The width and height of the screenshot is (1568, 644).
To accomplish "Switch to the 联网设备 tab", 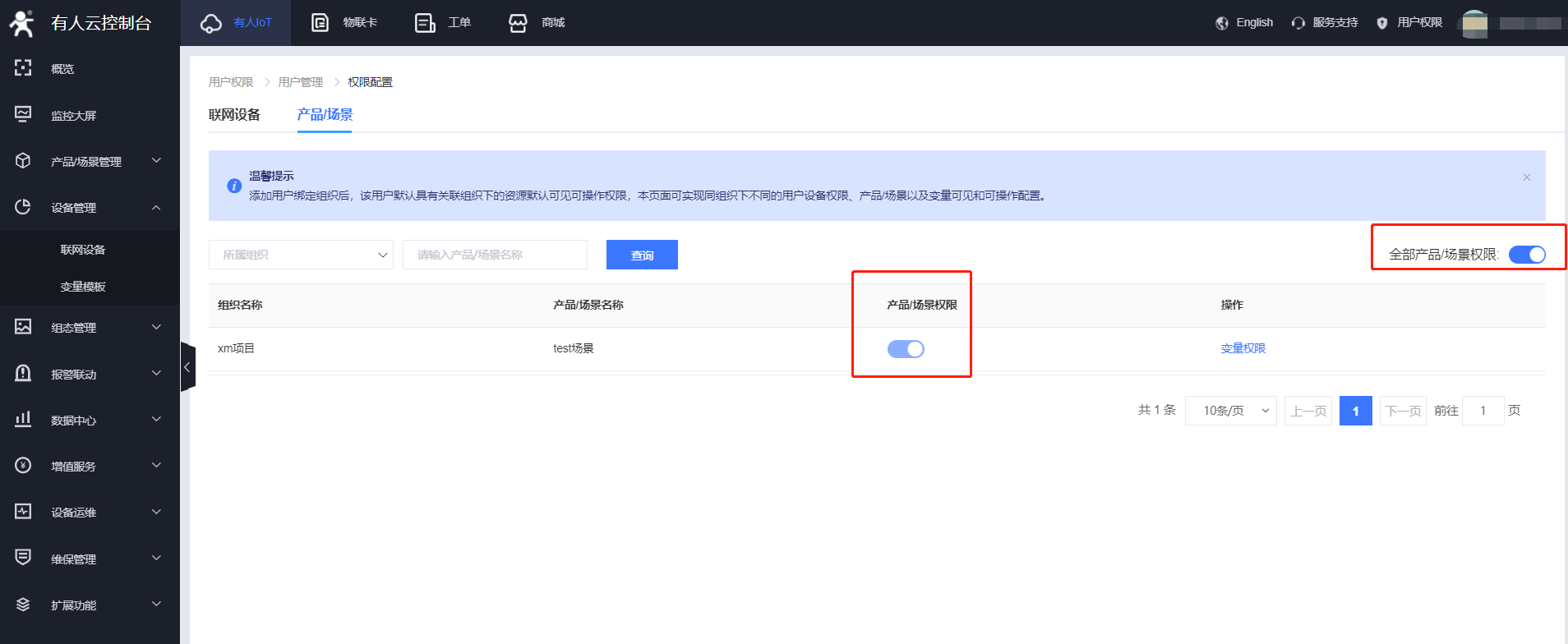I will [x=234, y=114].
